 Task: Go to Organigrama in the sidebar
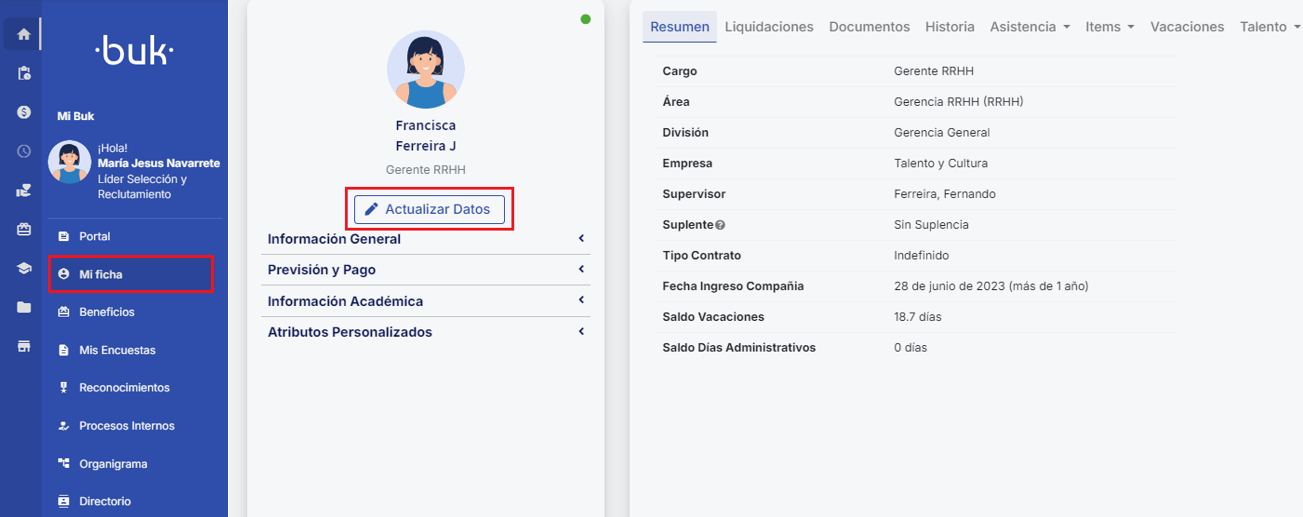[113, 464]
